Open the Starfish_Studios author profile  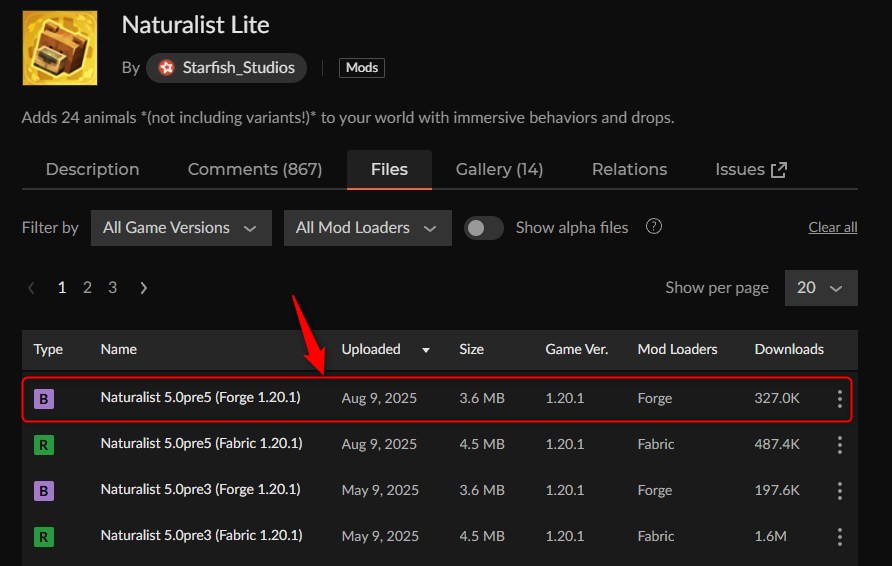coord(227,68)
